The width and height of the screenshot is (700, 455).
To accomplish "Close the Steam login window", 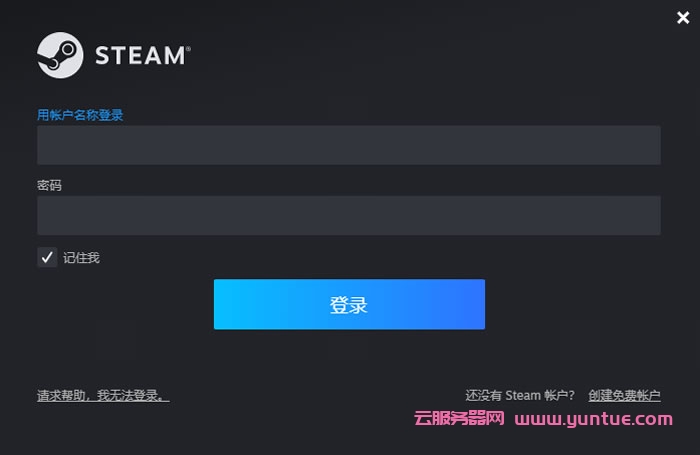I will (683, 17).
